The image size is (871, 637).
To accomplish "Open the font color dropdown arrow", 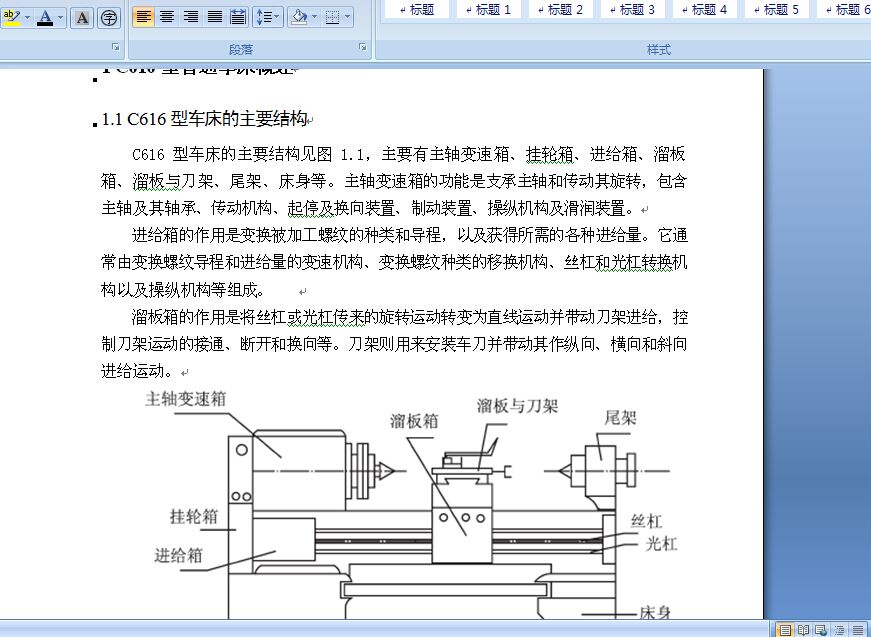I will (61, 18).
